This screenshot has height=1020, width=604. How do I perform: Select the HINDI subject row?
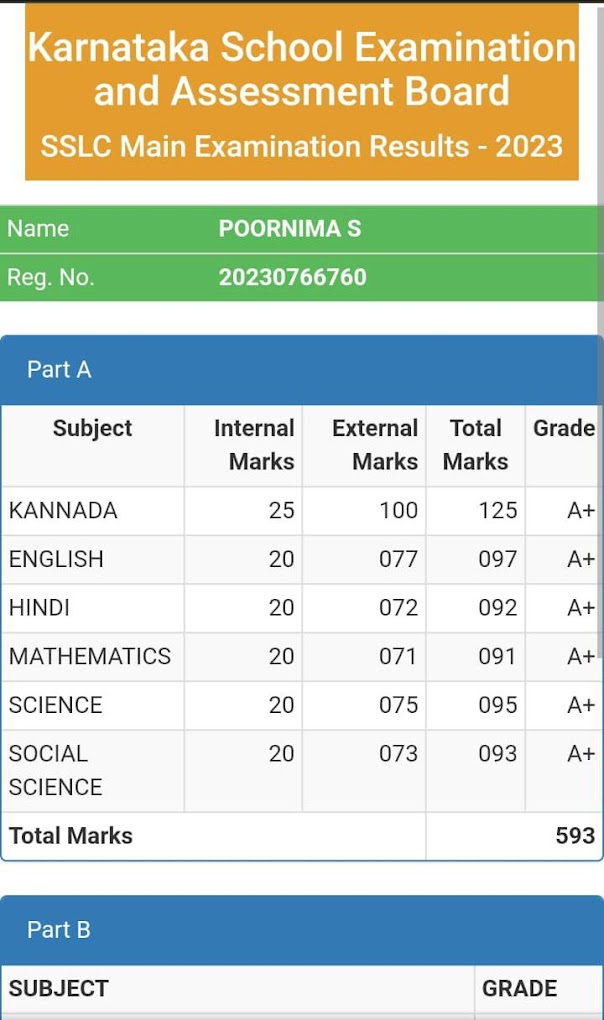[x=302, y=608]
